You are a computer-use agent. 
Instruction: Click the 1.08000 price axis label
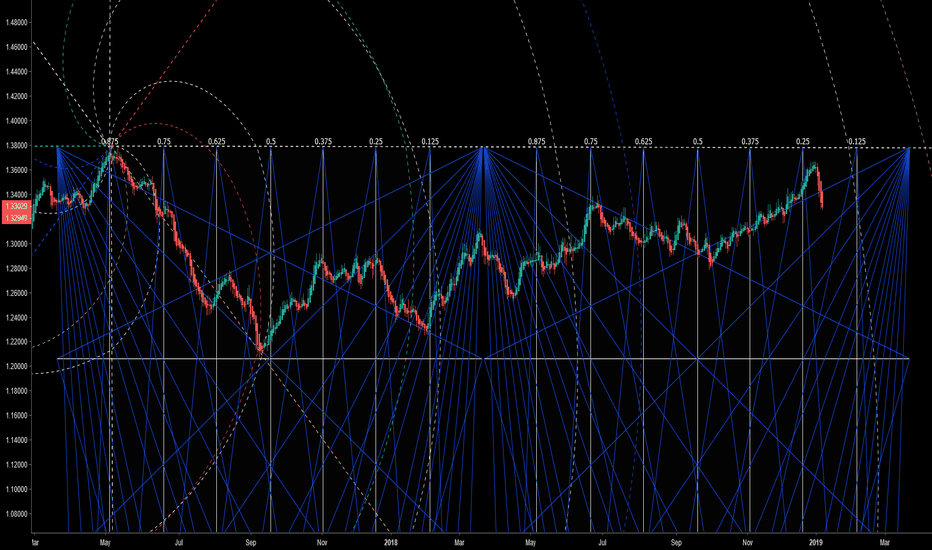[16, 514]
